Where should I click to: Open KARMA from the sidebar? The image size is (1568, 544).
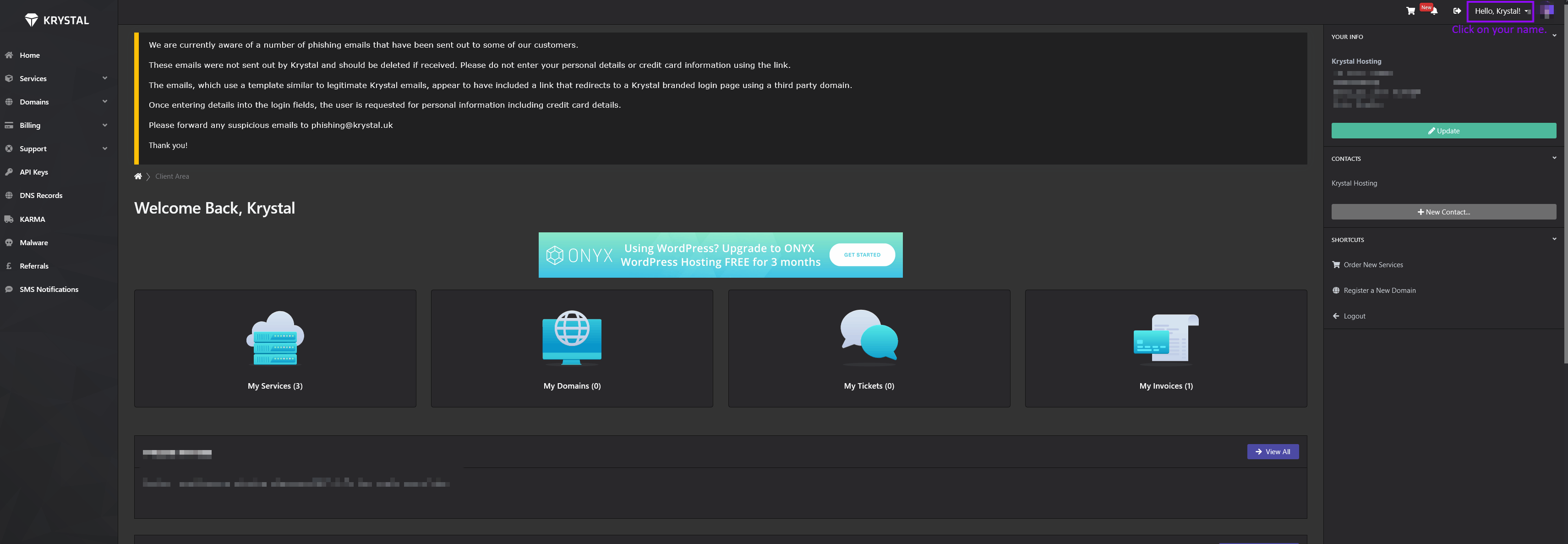coord(32,220)
